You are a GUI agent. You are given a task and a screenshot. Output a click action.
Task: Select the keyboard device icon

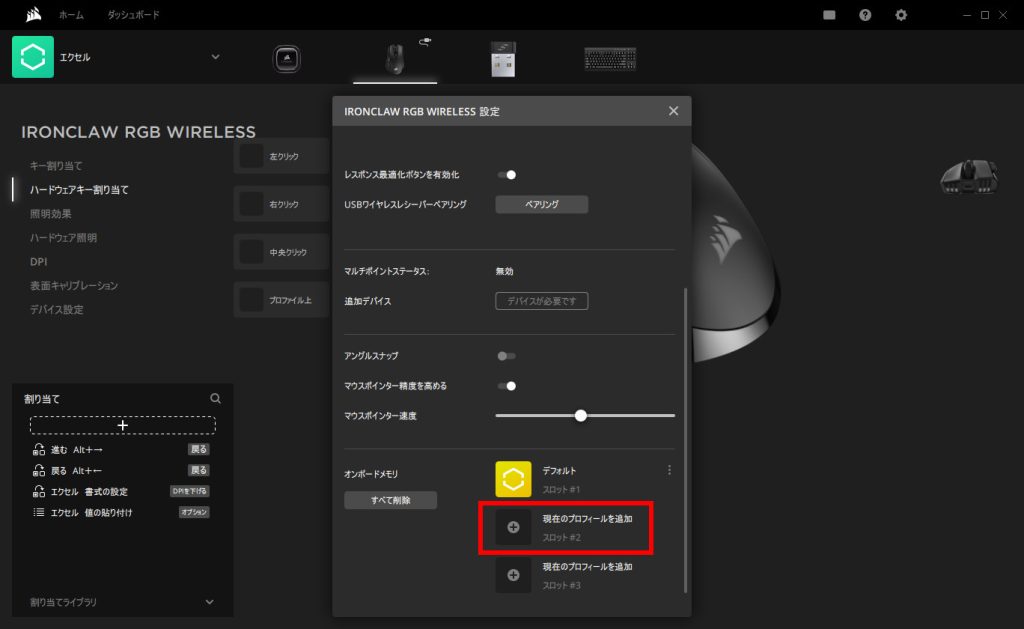(x=610, y=59)
